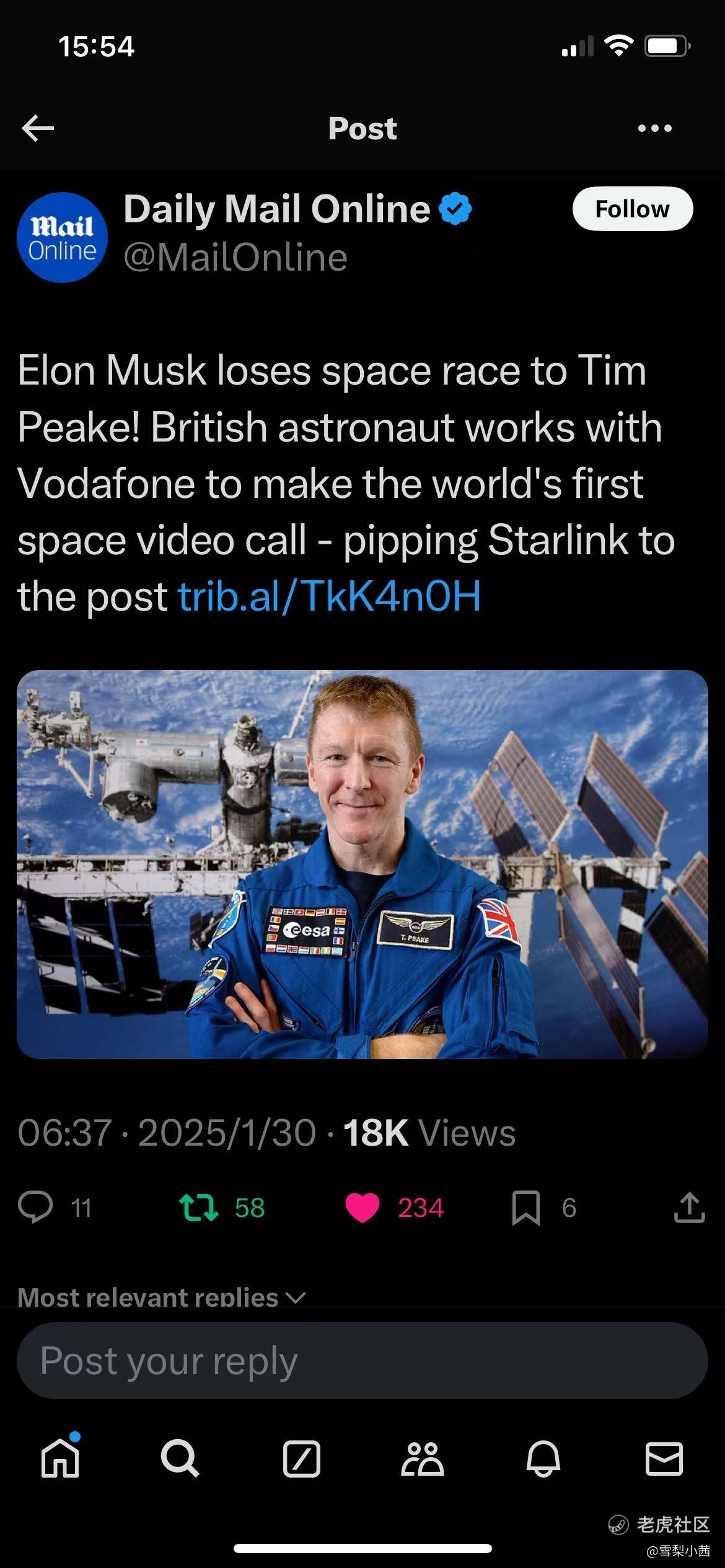Open the Messages envelope icon

[x=664, y=1458]
